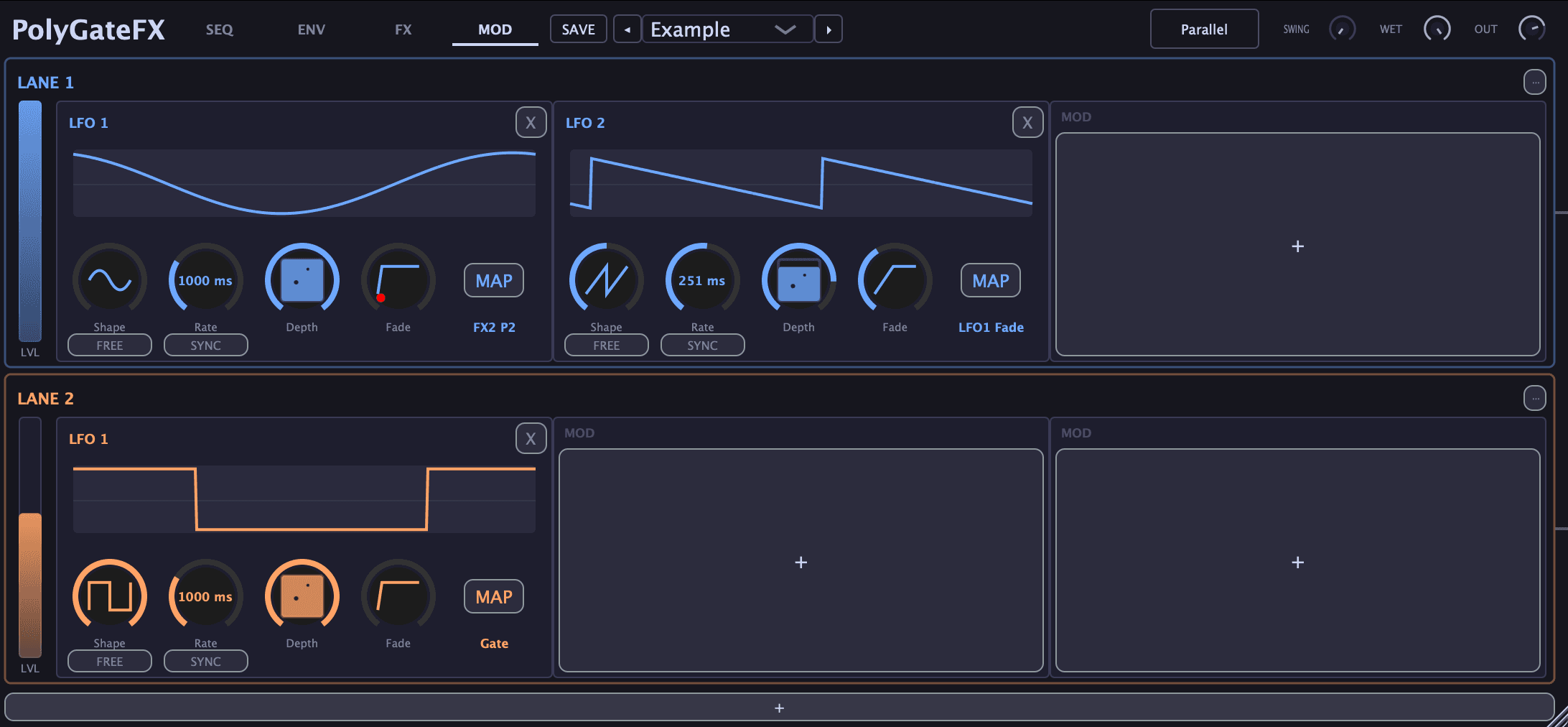Add a new lane with bottom plus bar
This screenshot has height=727, width=1568.
[x=780, y=708]
